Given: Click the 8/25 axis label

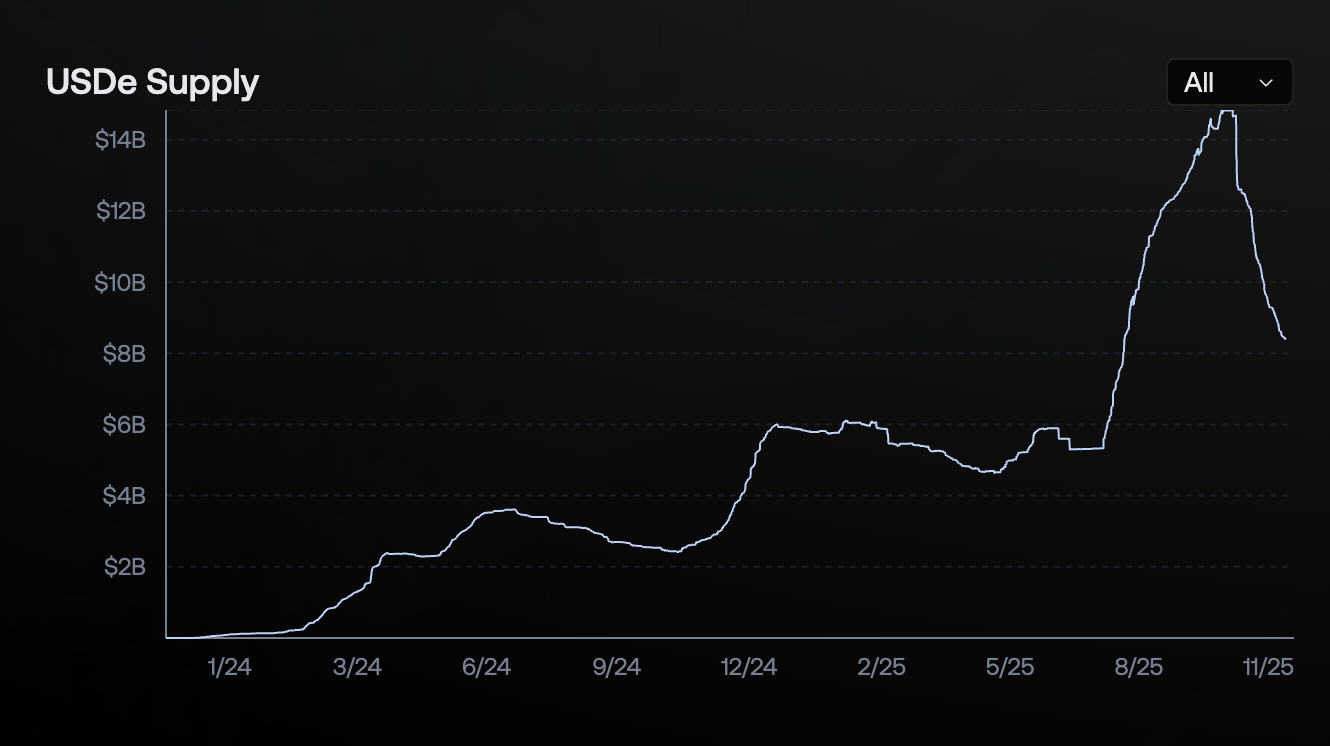Looking at the screenshot, I should coord(1140,666).
